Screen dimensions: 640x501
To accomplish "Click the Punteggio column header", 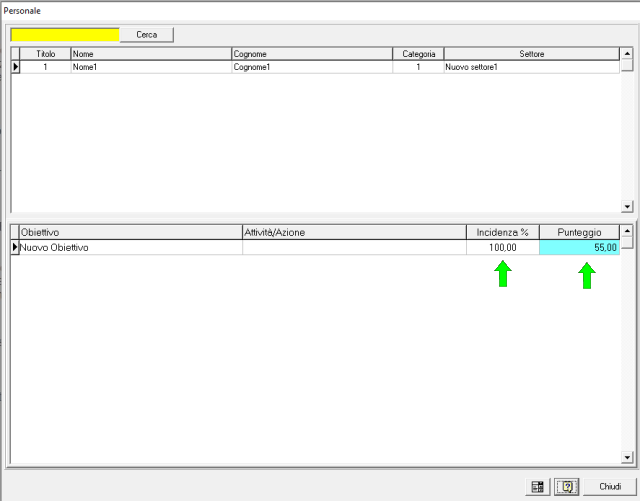I will point(579,232).
